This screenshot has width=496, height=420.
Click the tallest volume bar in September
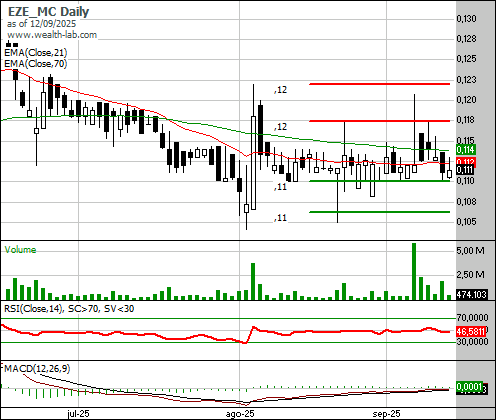tap(414, 271)
